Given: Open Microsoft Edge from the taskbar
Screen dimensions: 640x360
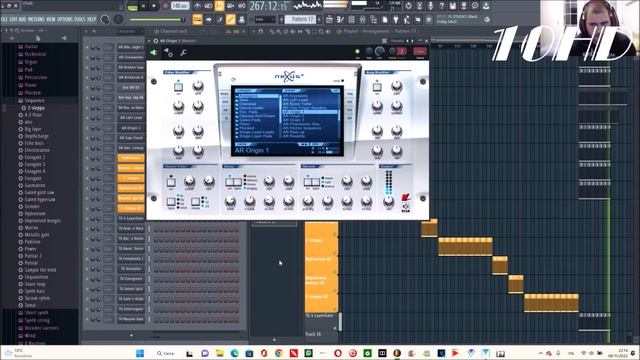Looking at the screenshot, I should pos(234,353).
